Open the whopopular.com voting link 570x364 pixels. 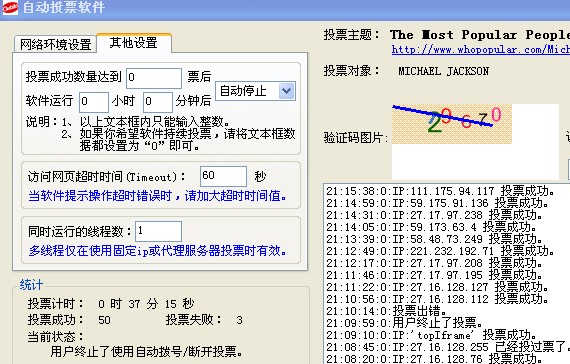tap(481, 49)
